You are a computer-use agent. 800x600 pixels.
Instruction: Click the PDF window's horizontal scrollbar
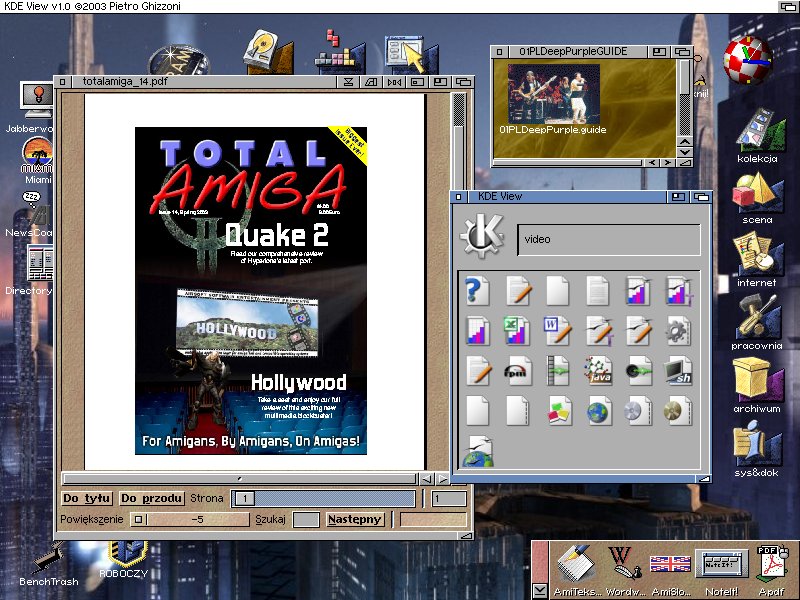pos(239,479)
